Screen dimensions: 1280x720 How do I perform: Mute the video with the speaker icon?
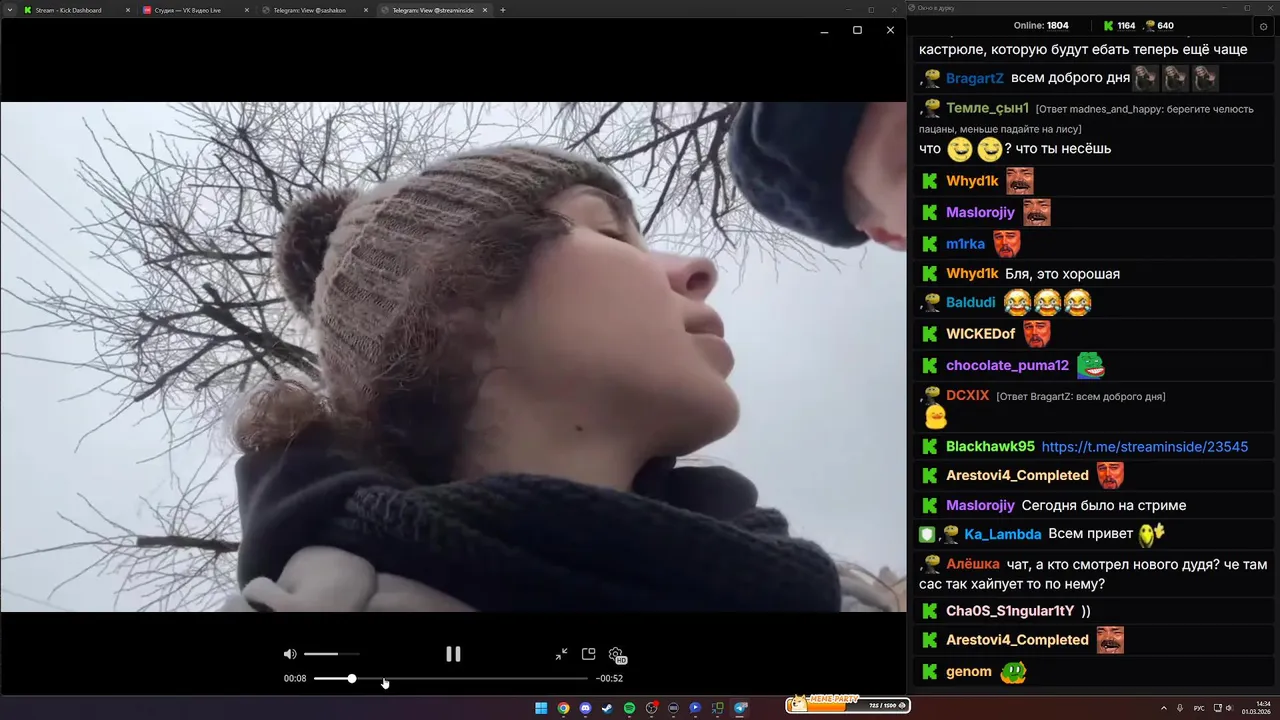(x=290, y=654)
